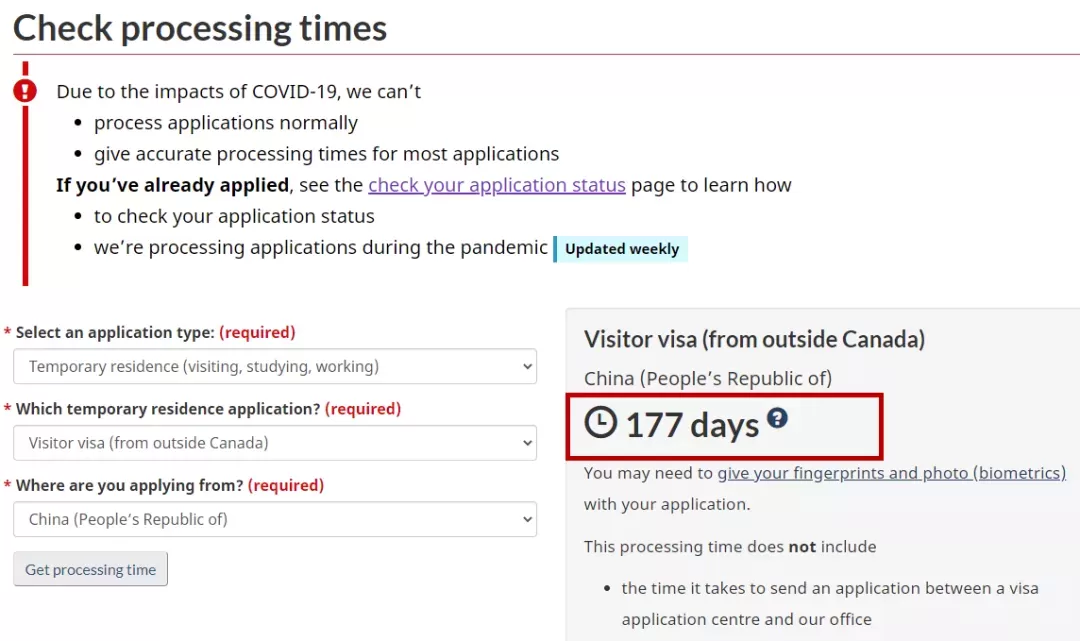Open the question mark help icon
Viewport: 1080px width, 641px height.
point(777,418)
